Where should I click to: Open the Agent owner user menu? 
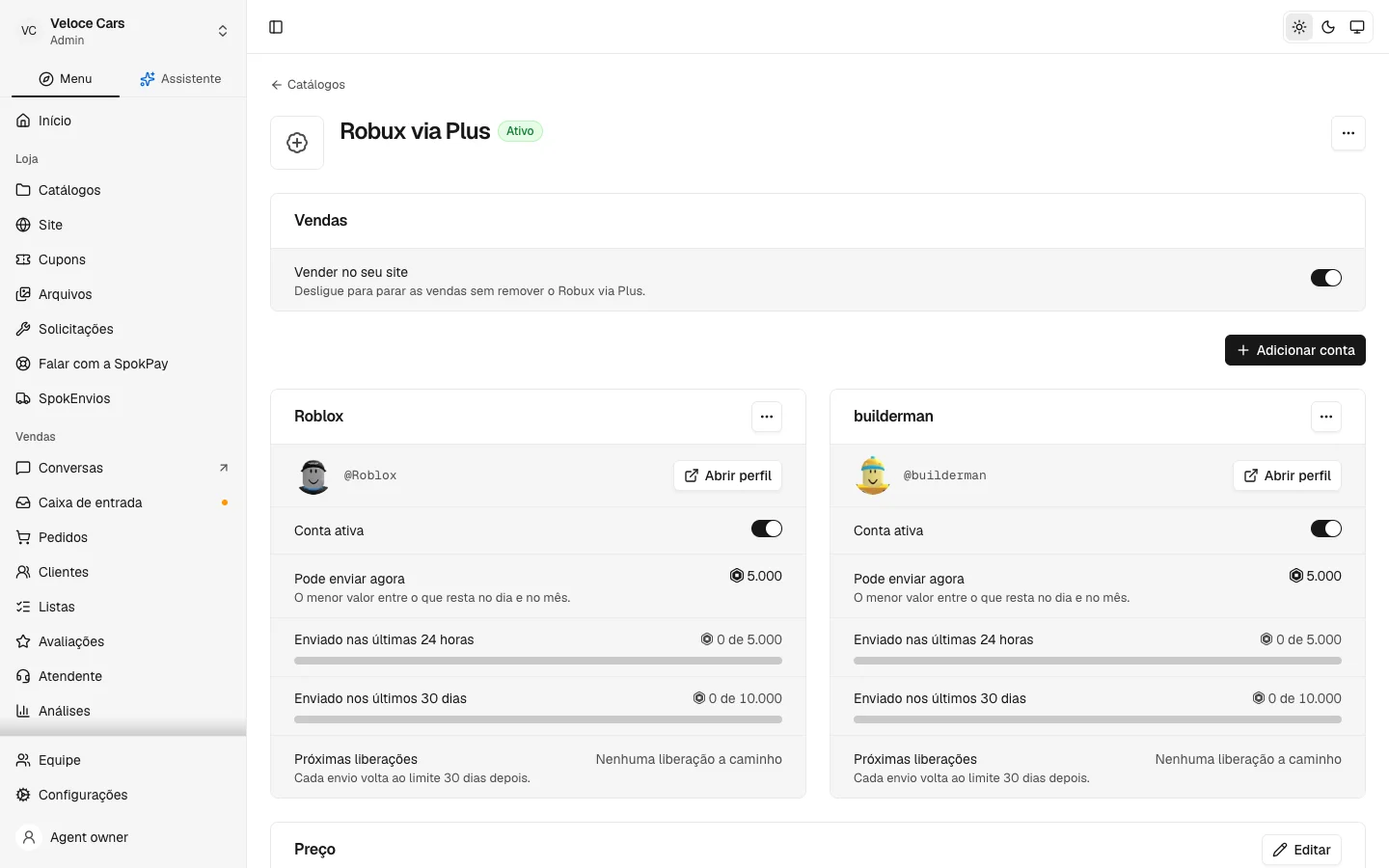pos(123,837)
